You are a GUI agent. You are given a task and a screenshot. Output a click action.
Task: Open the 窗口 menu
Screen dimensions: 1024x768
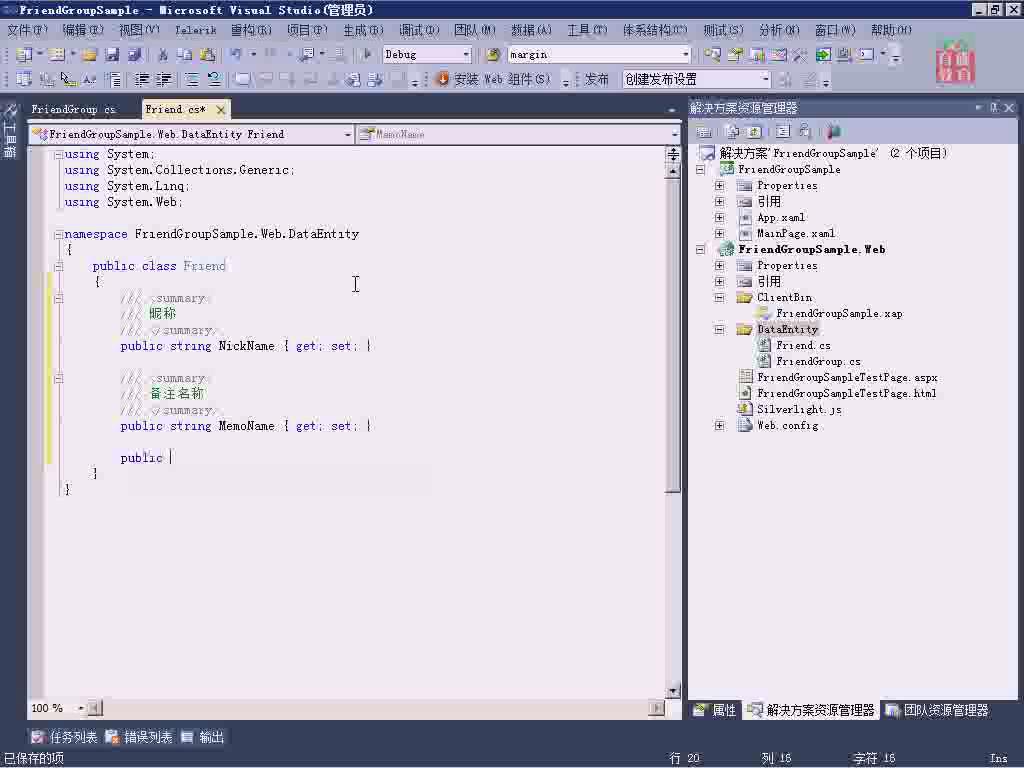(835, 30)
